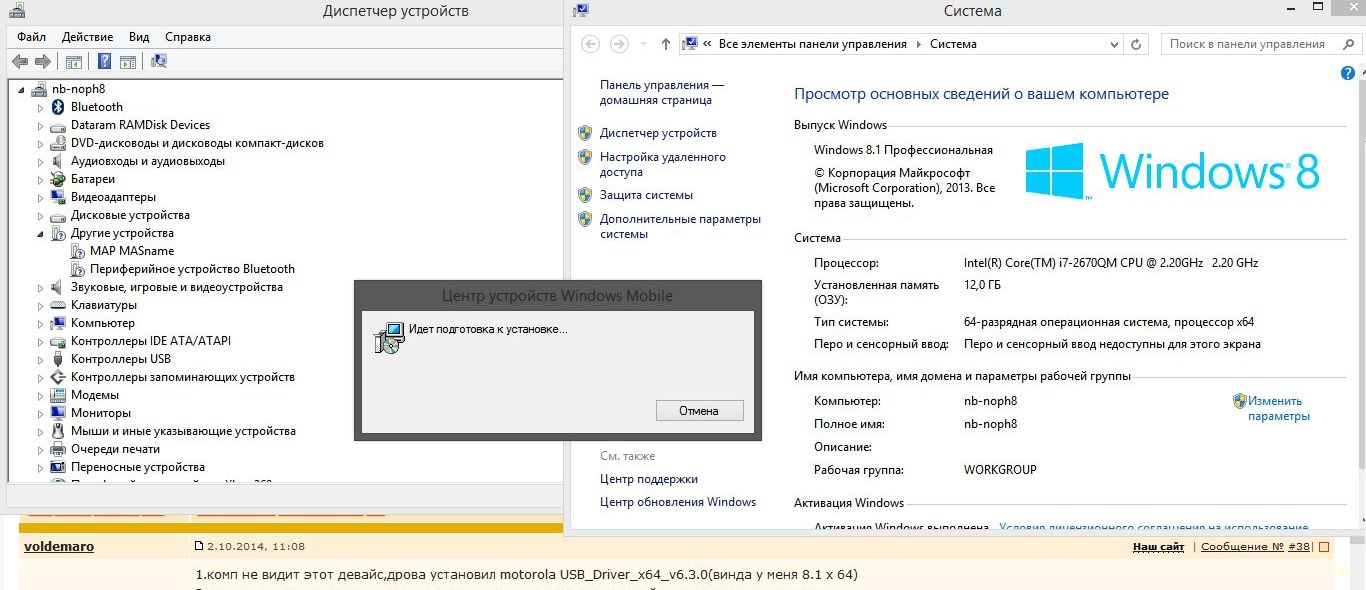Screen dimensions: 1366x590
Task: Click the Контроллеры USB plug icon
Action: click(58, 359)
